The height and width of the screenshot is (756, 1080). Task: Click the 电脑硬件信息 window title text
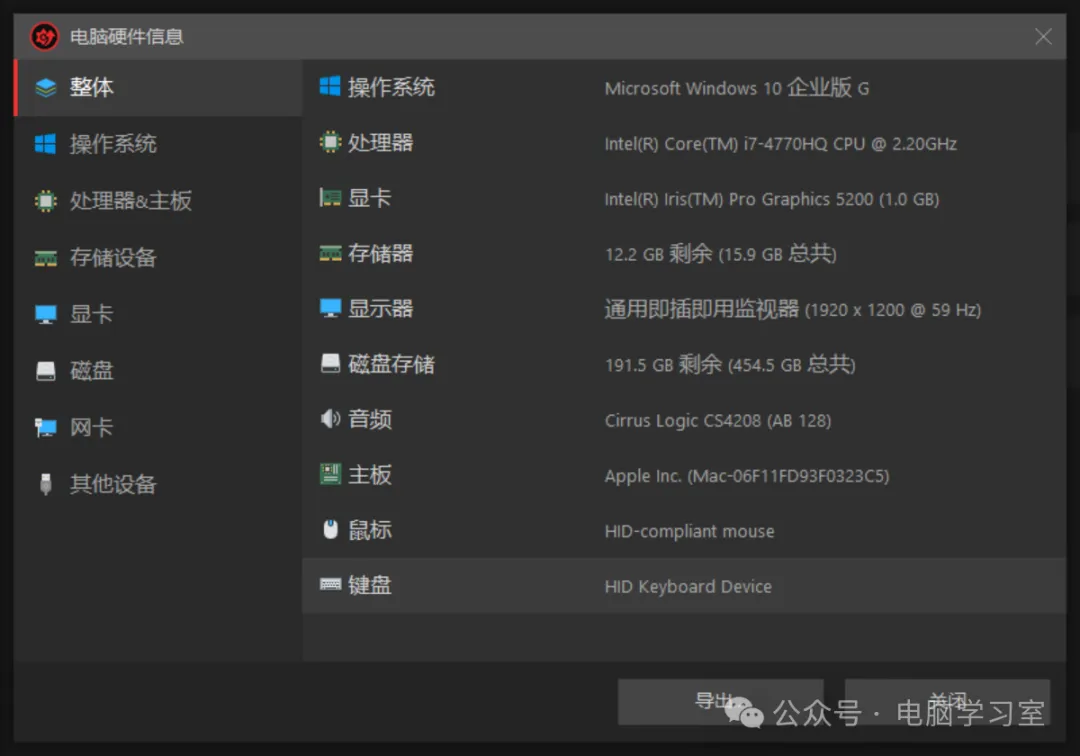pyautogui.click(x=127, y=36)
